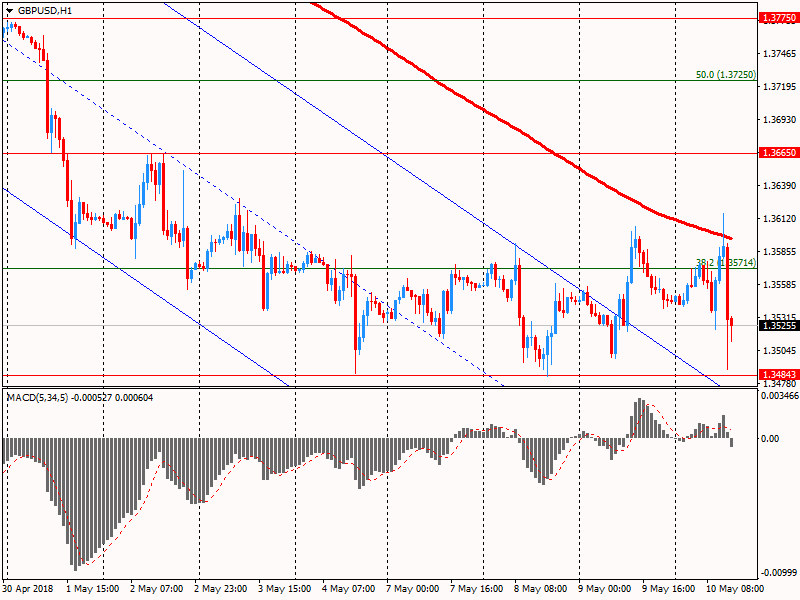Click the 0.003466 MACD scale value

(780, 396)
